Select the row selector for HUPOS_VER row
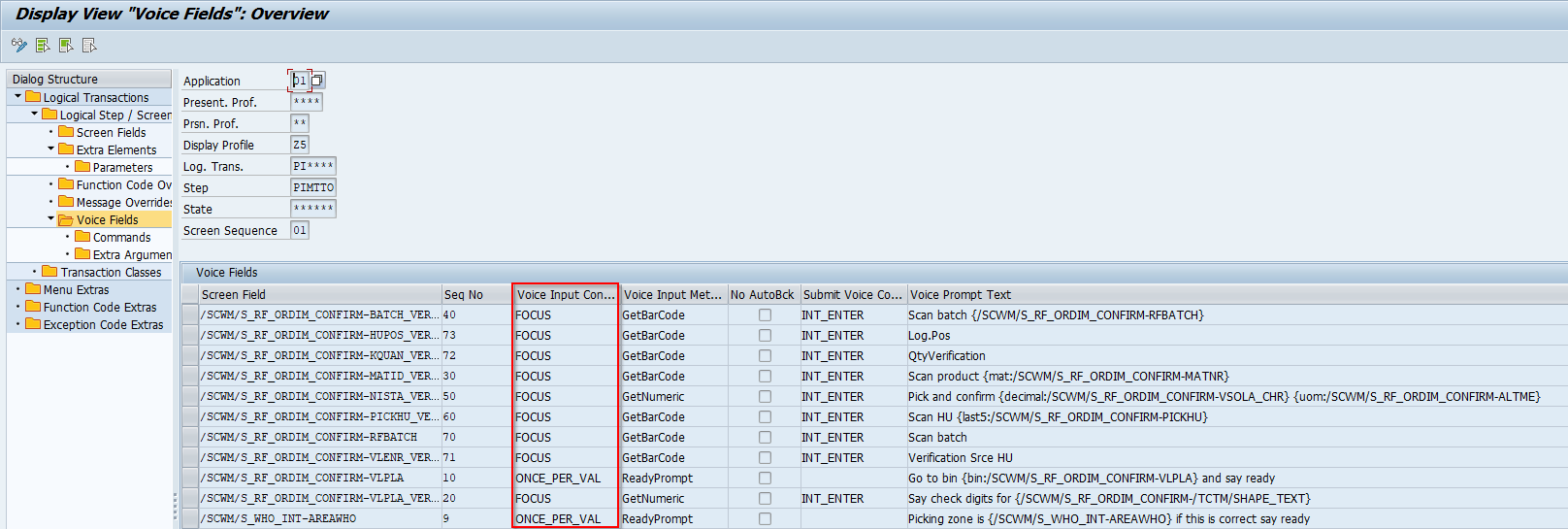 click(189, 336)
